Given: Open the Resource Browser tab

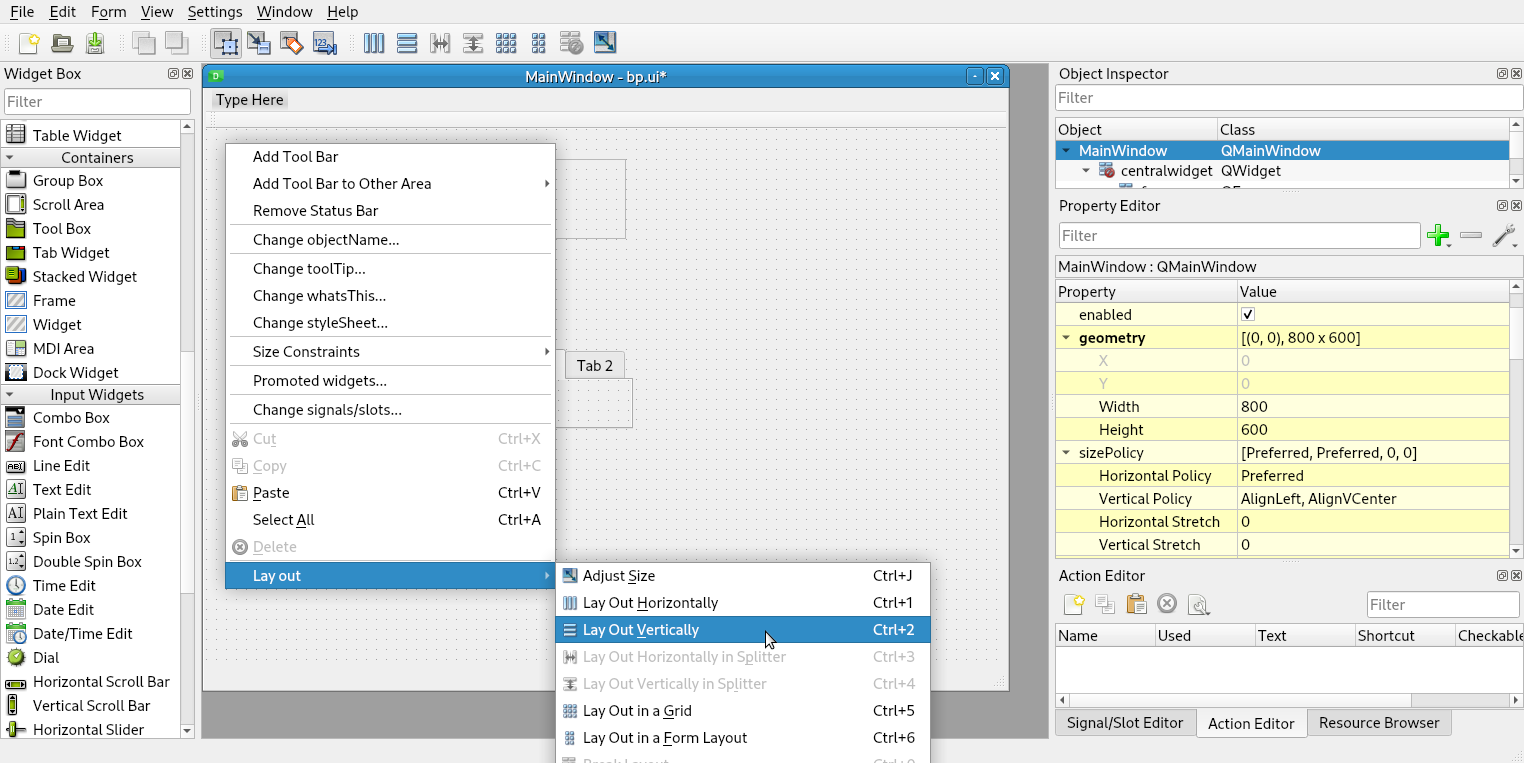Looking at the screenshot, I should tap(1378, 723).
